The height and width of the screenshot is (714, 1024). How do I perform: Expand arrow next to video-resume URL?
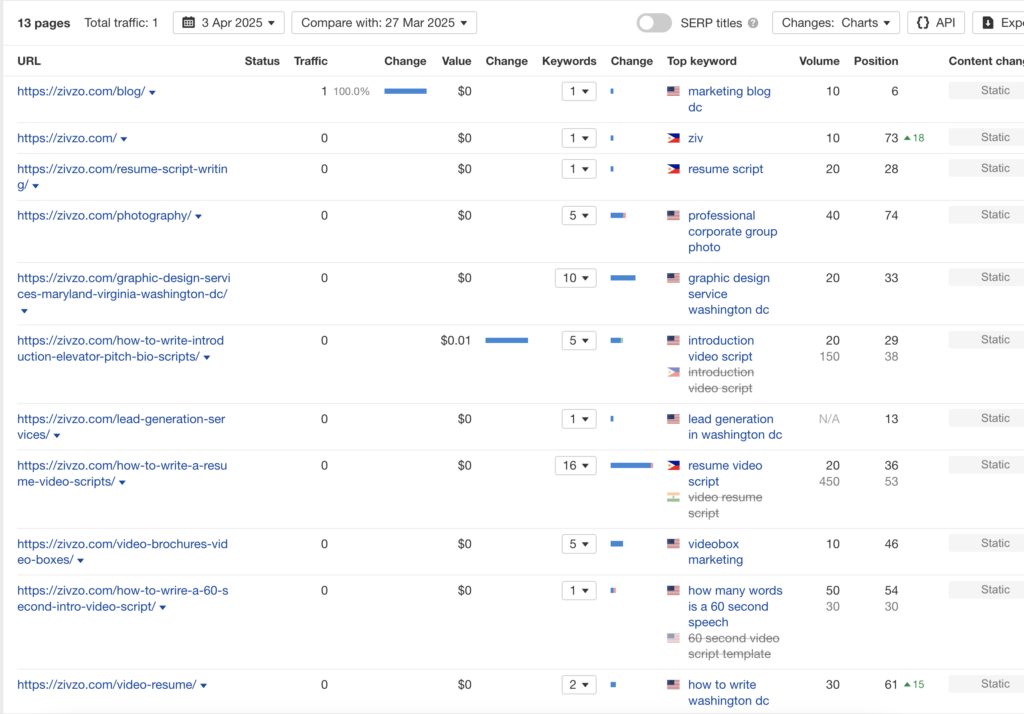coord(204,686)
